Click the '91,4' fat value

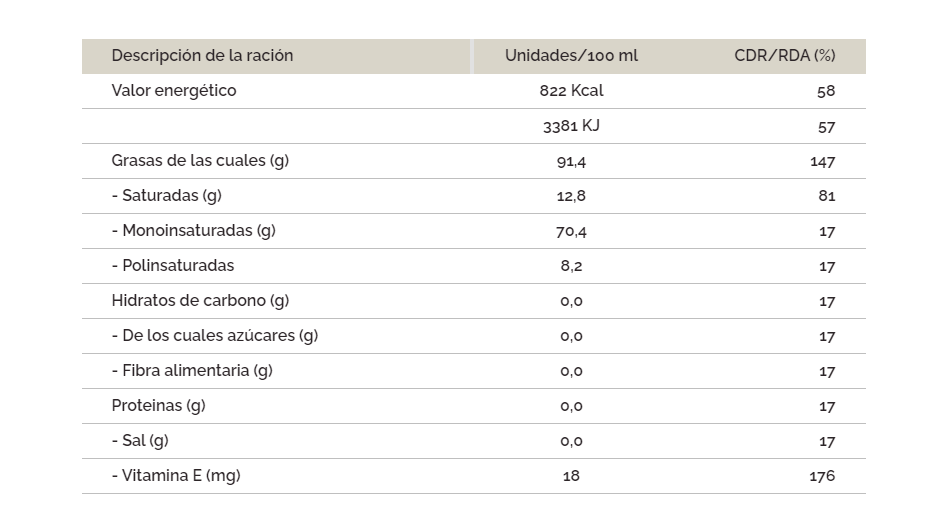pyautogui.click(x=571, y=161)
